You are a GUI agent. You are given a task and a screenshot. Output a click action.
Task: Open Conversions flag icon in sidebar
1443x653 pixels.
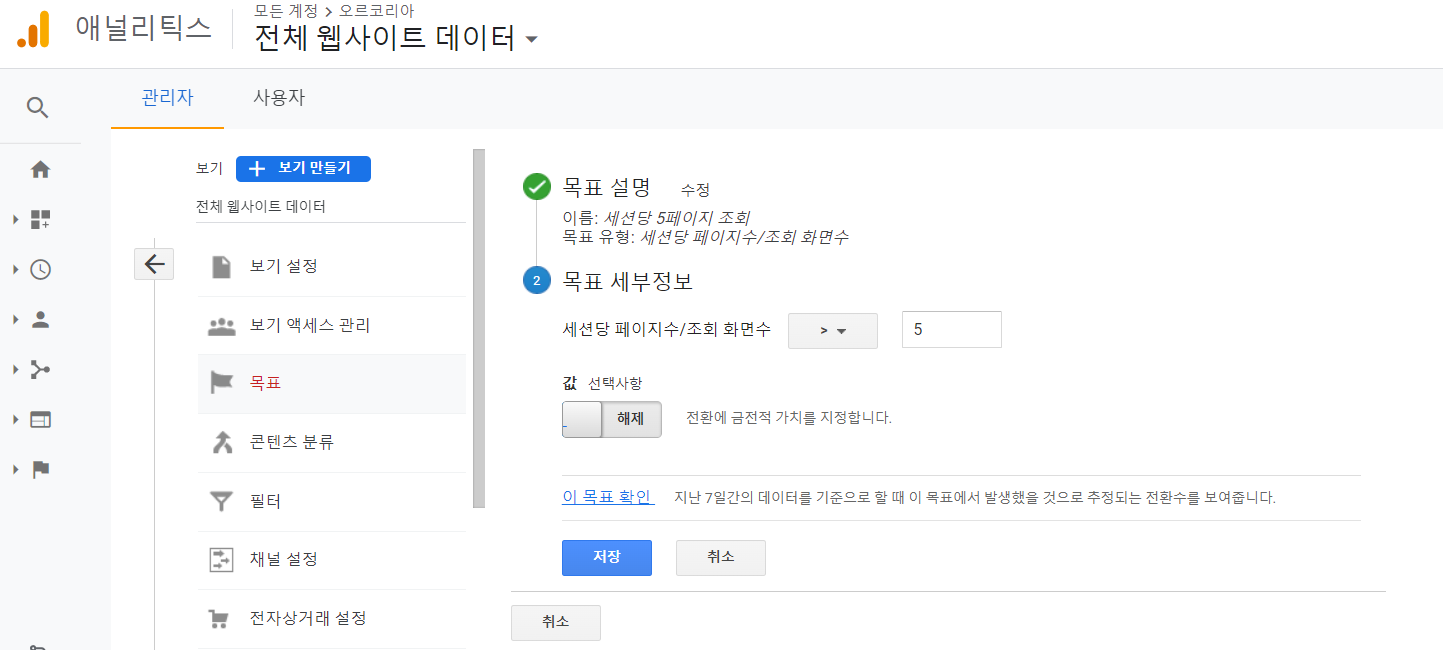[40, 469]
